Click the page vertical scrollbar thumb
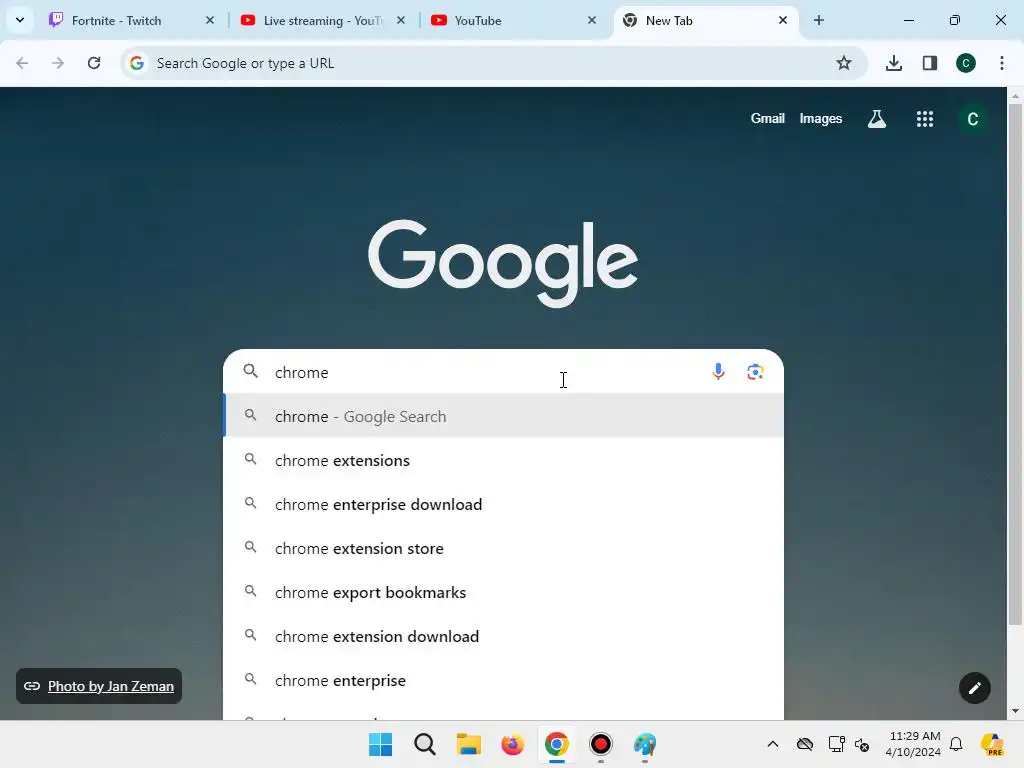1024x768 pixels. point(1015,364)
